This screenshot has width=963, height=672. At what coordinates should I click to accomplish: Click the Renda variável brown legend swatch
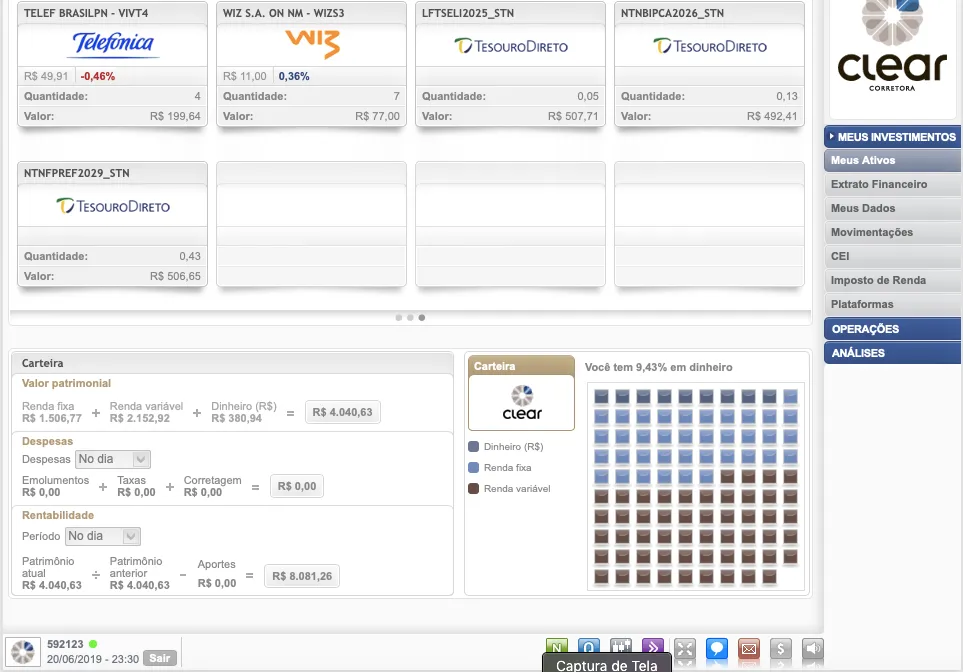coord(474,489)
